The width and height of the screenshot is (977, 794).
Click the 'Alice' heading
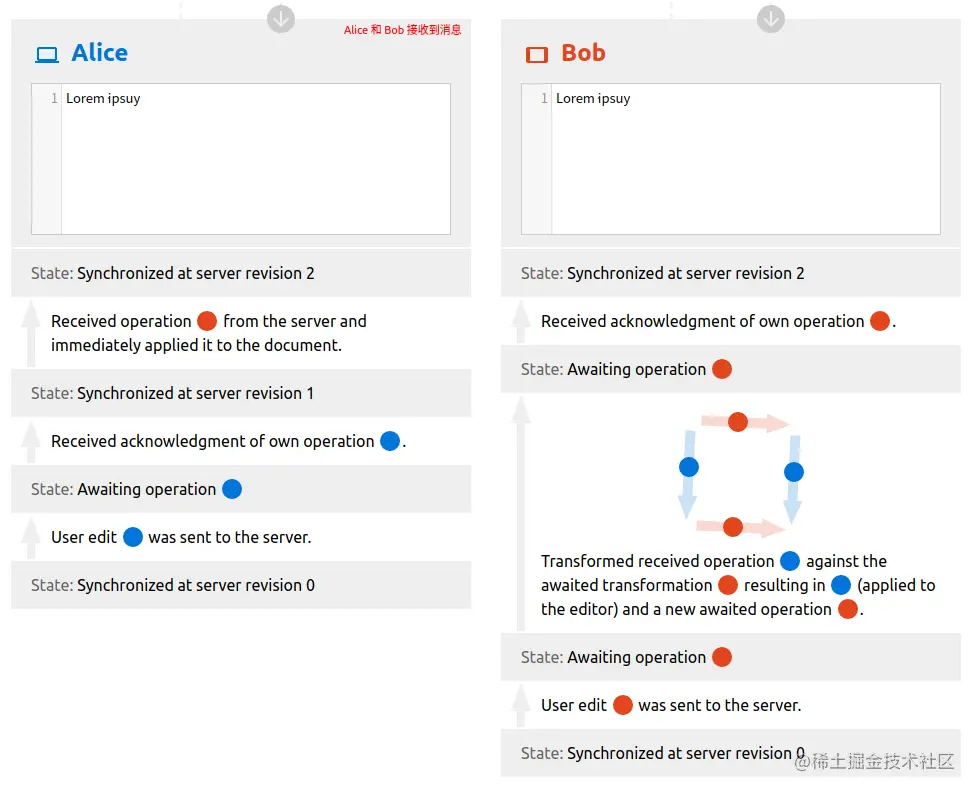[100, 53]
